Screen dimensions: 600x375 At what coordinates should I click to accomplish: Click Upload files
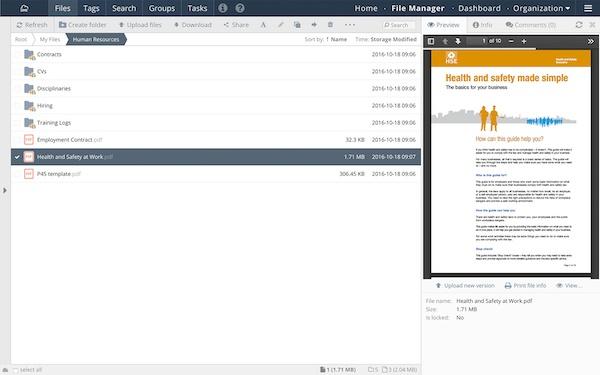pyautogui.click(x=140, y=25)
